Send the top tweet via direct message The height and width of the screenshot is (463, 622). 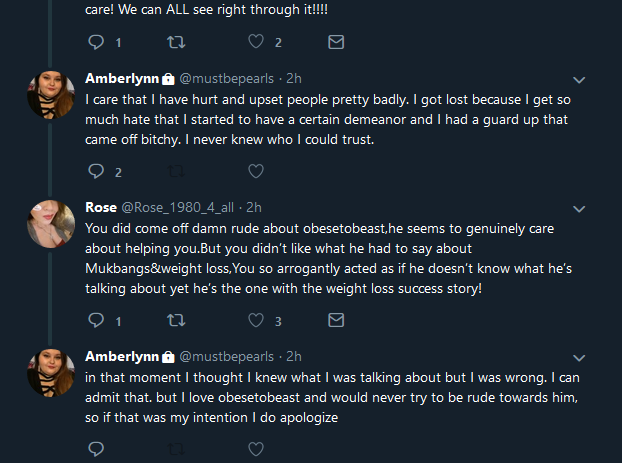click(336, 42)
